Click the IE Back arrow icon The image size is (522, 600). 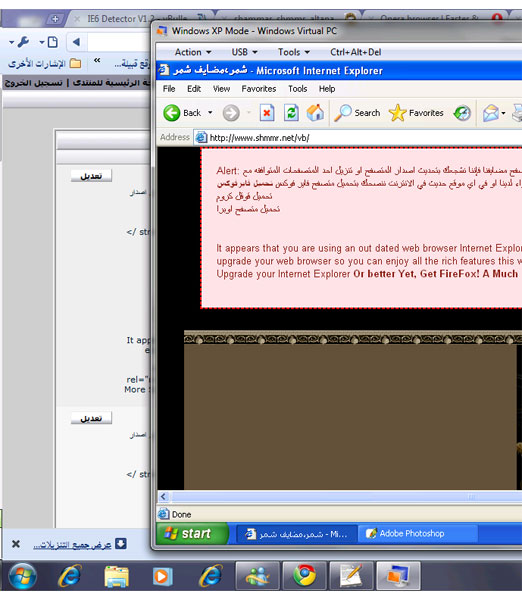(x=171, y=113)
